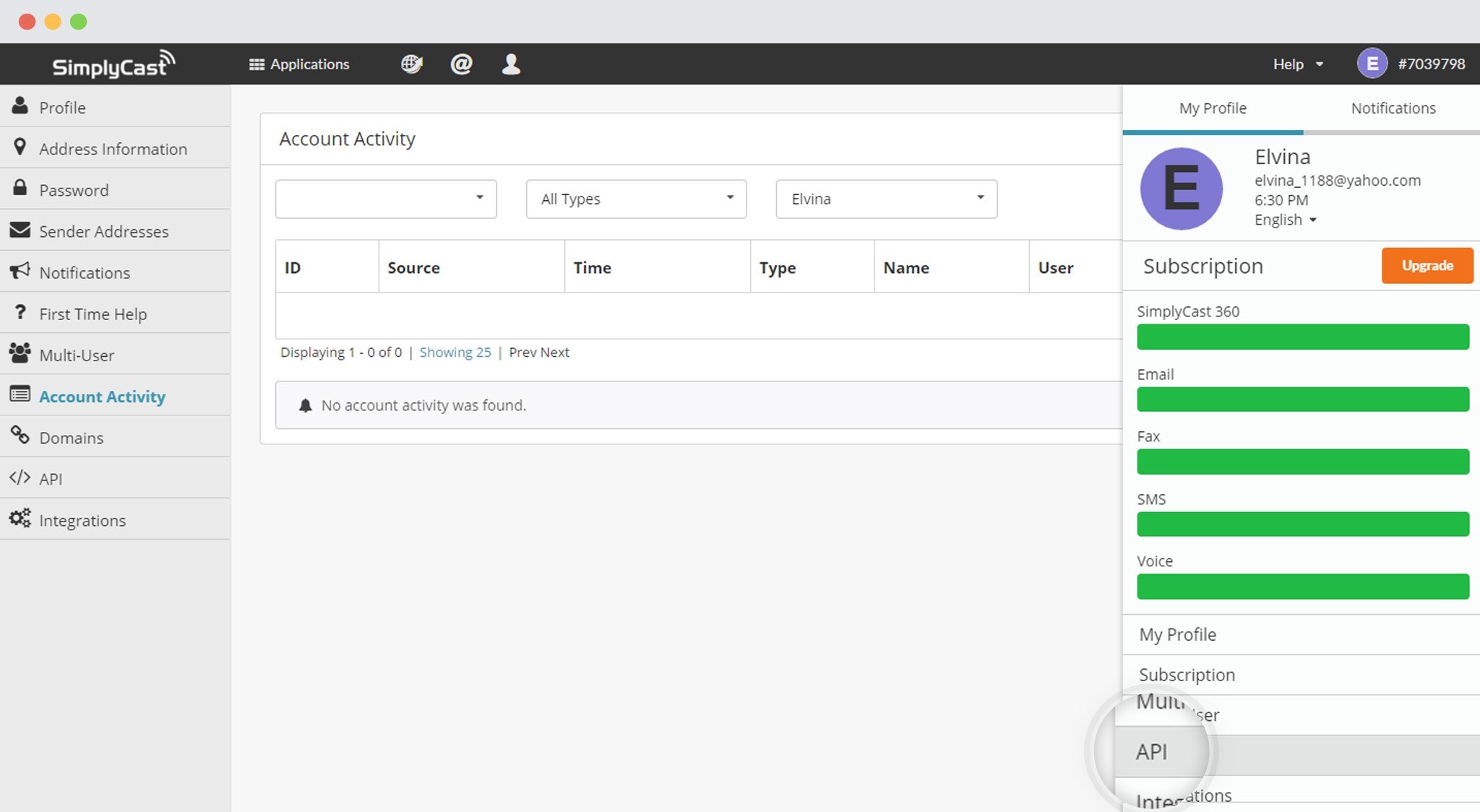The width and height of the screenshot is (1480, 812).
Task: Click the Fax usage bar
Action: click(x=1303, y=462)
